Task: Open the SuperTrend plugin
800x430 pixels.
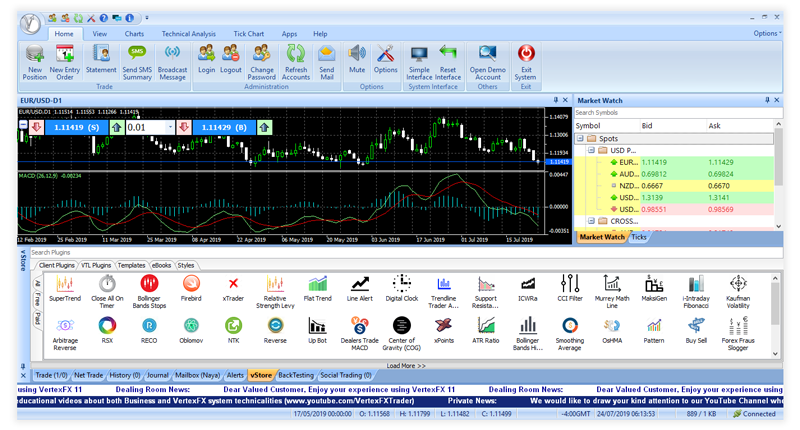Action: [x=65, y=288]
